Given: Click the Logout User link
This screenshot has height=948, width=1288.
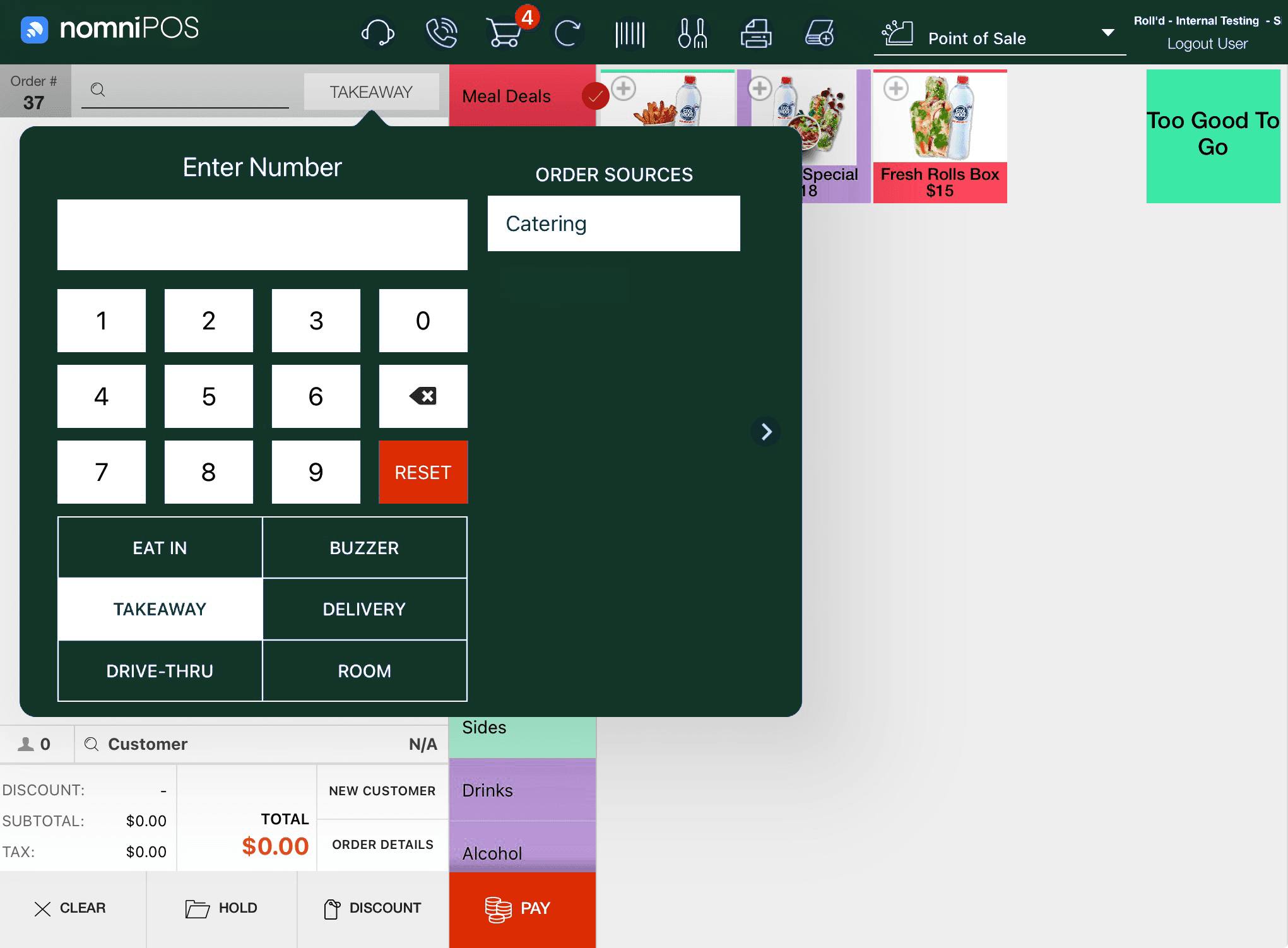Looking at the screenshot, I should point(1207,44).
